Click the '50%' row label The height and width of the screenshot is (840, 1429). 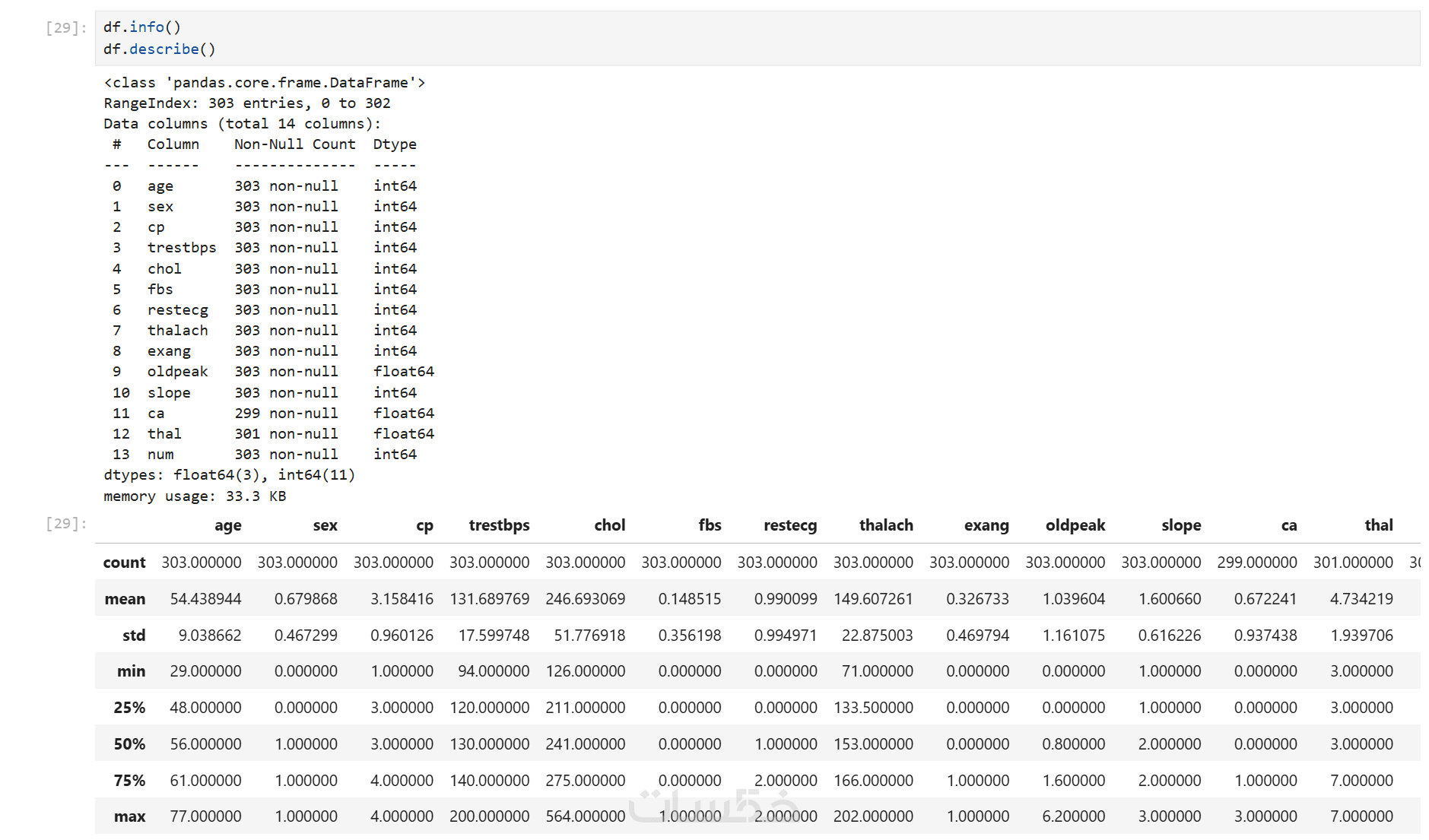click(129, 744)
